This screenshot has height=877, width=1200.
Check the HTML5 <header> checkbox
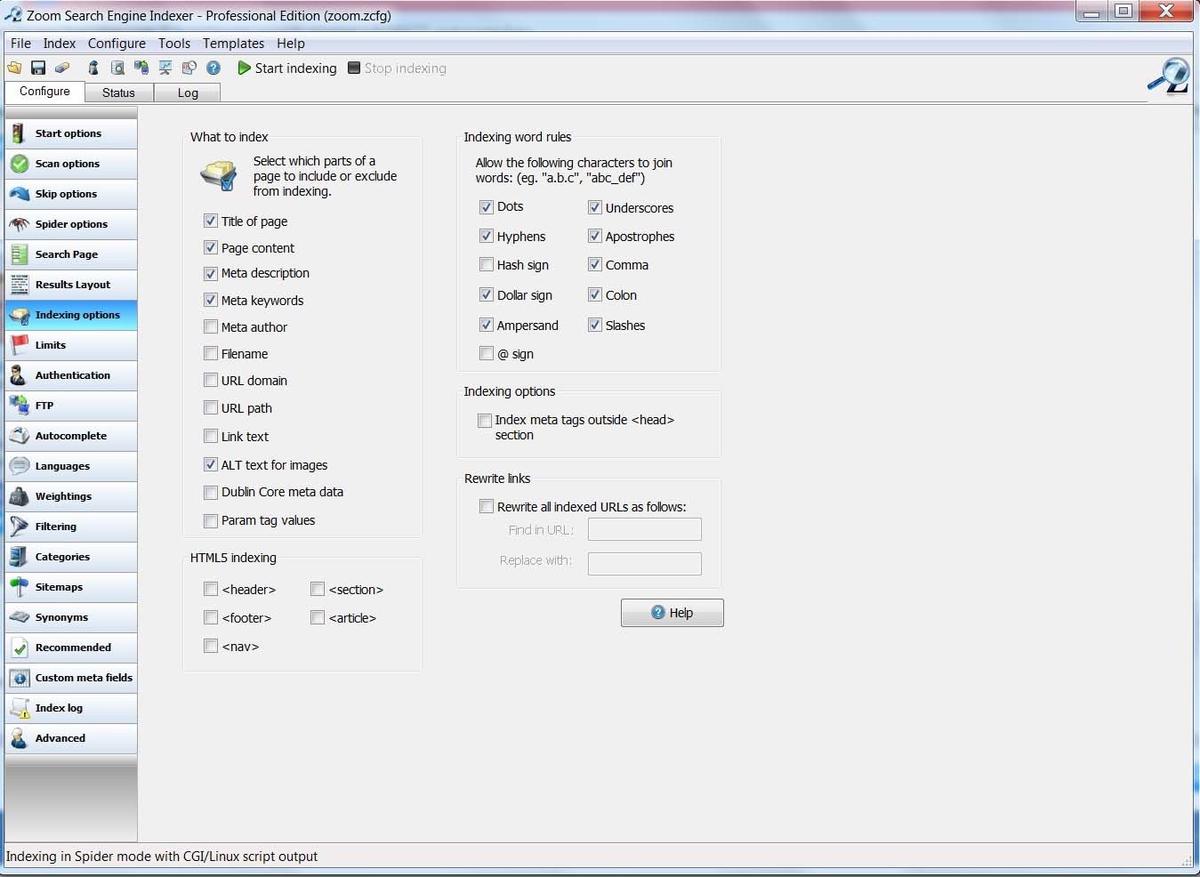pyautogui.click(x=210, y=589)
